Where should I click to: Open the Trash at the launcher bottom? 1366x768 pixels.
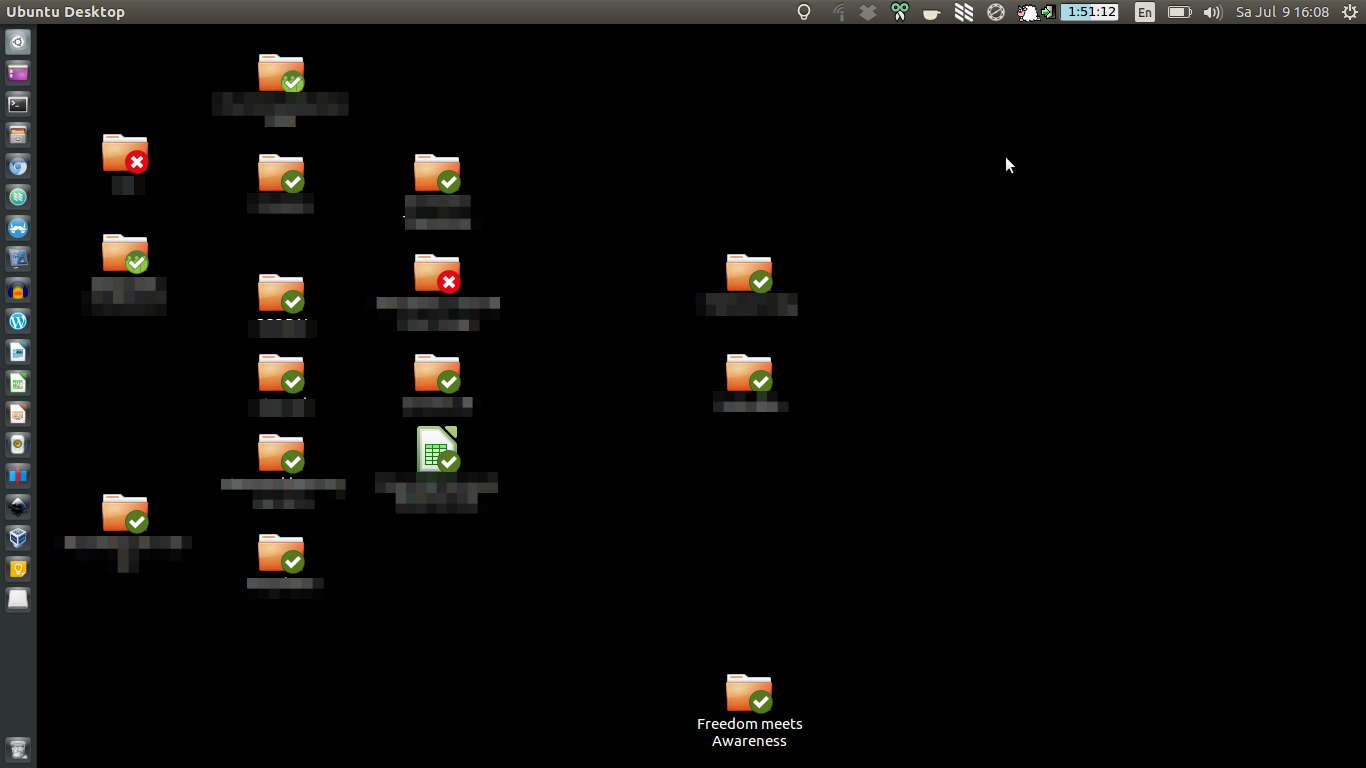click(18, 599)
